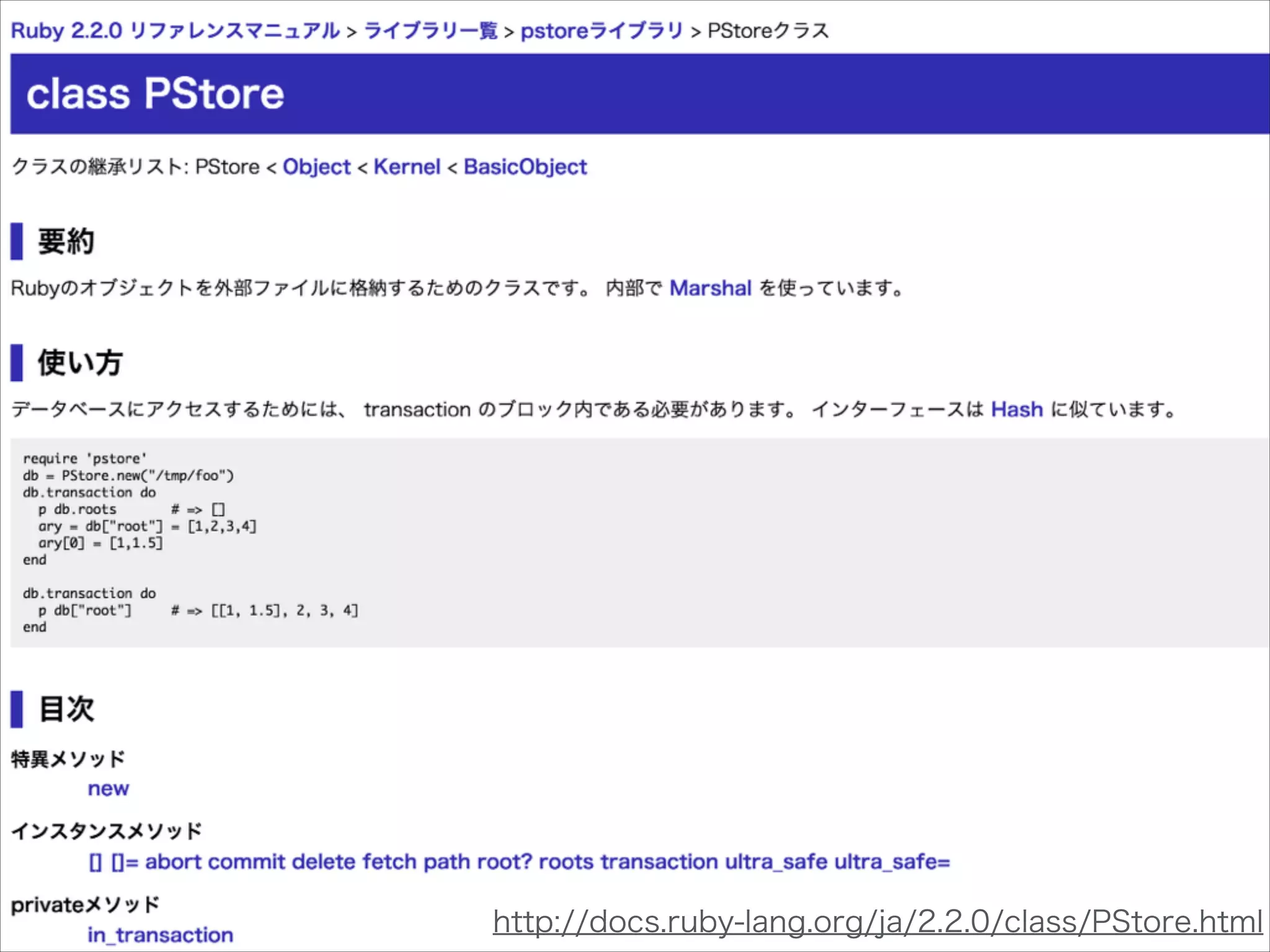Screen dimensions: 1270x952
Task: Click the ary = db["root"] code line
Action: 147,526
